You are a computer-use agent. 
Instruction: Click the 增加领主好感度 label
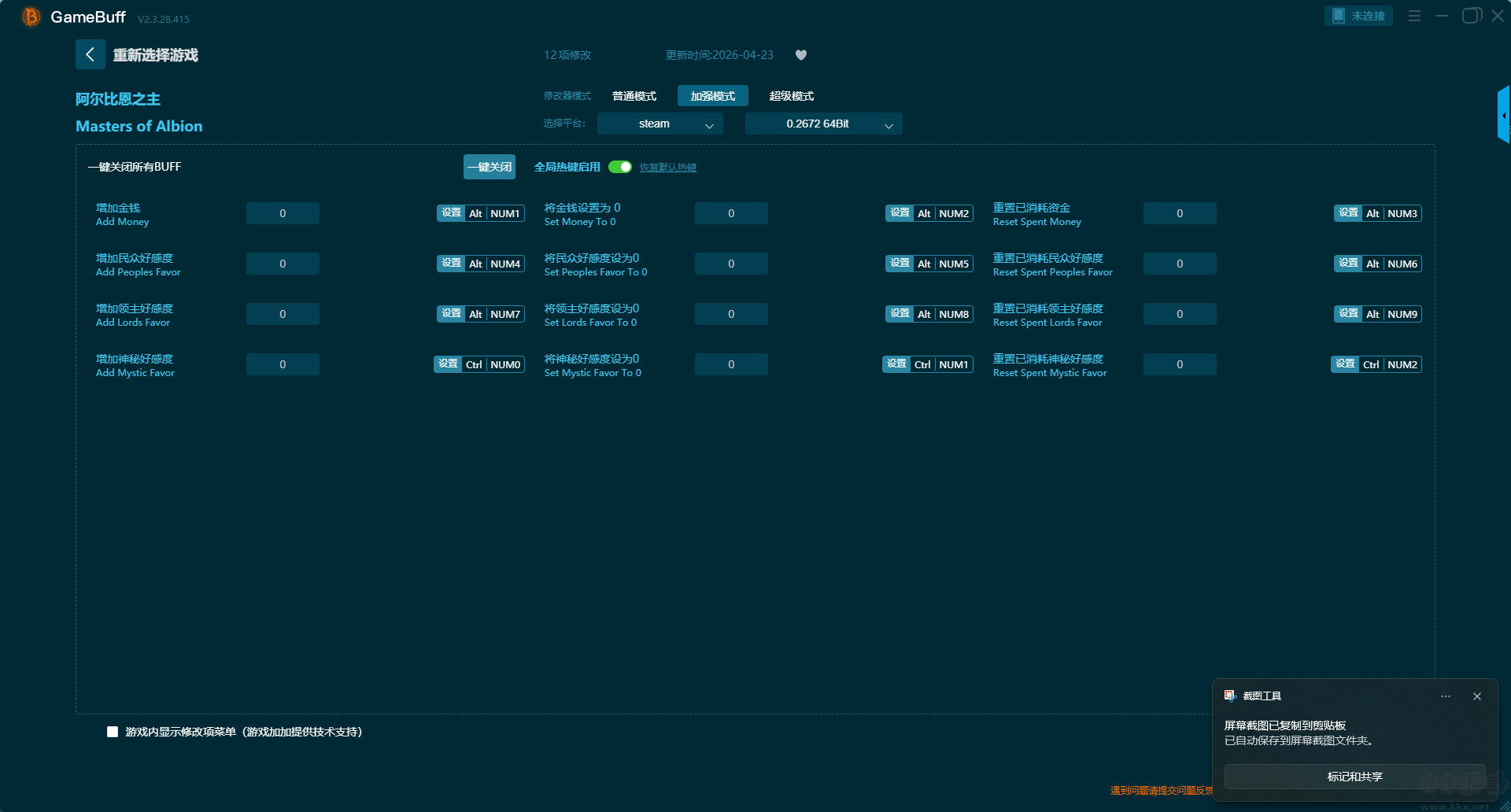pyautogui.click(x=135, y=308)
